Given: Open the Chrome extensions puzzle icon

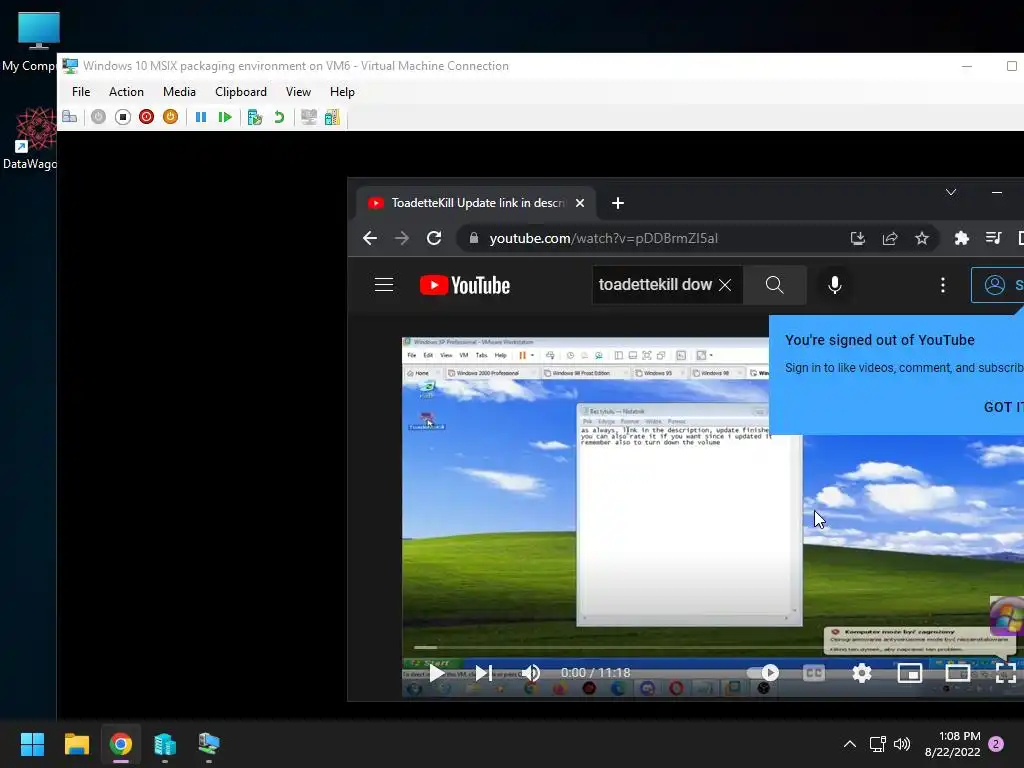Looking at the screenshot, I should (x=961, y=238).
